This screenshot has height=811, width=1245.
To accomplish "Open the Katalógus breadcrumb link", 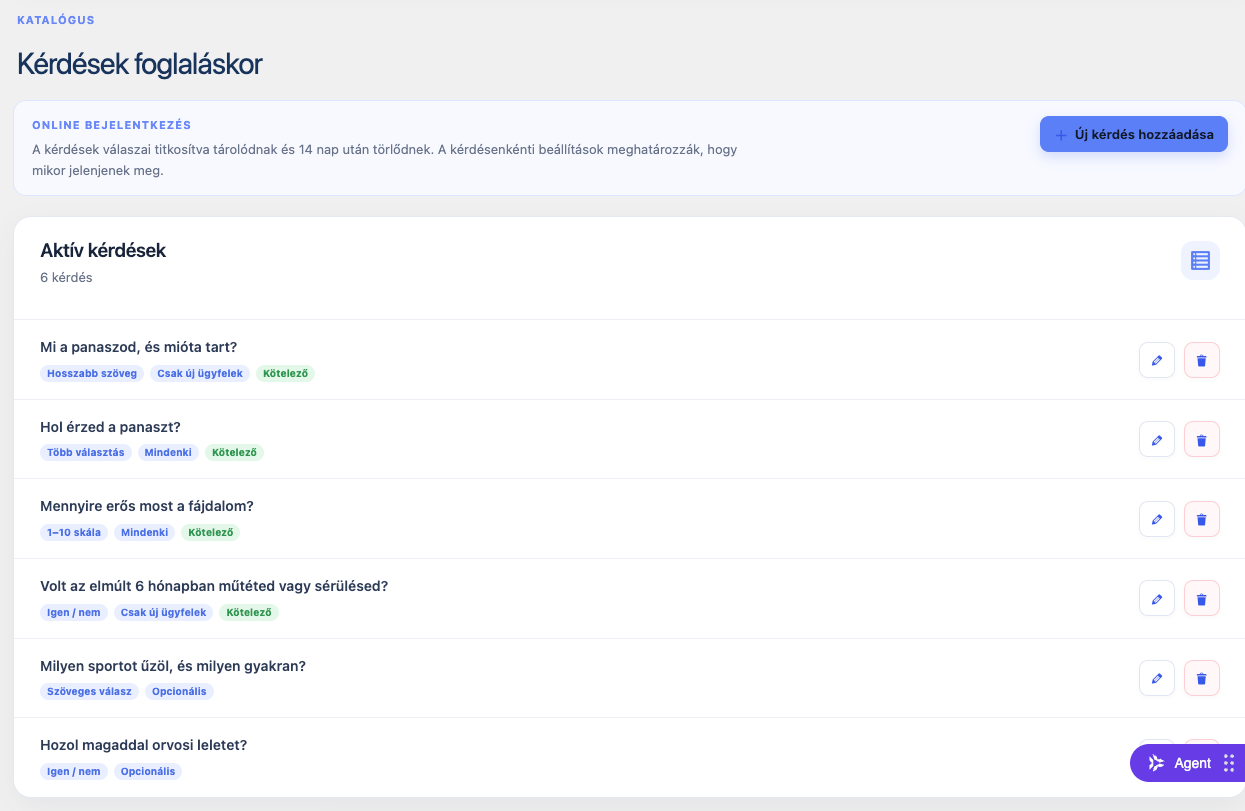I will coord(56,20).
